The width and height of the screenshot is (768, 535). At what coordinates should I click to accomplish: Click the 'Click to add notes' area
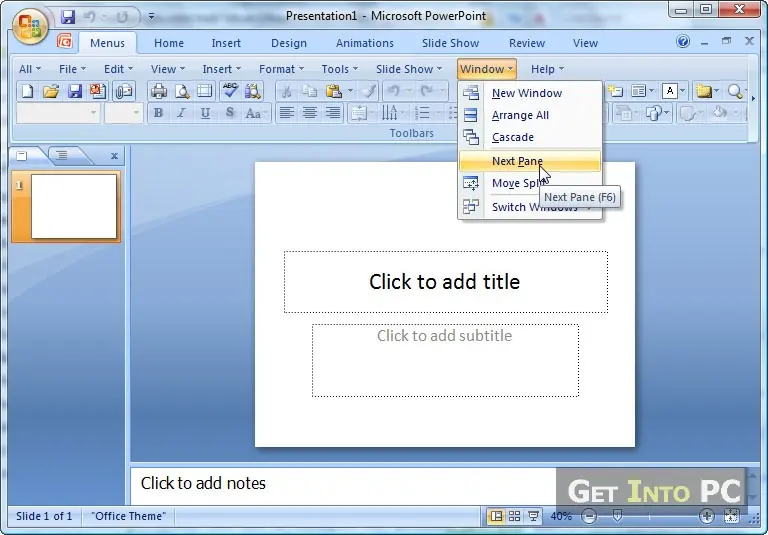click(343, 484)
